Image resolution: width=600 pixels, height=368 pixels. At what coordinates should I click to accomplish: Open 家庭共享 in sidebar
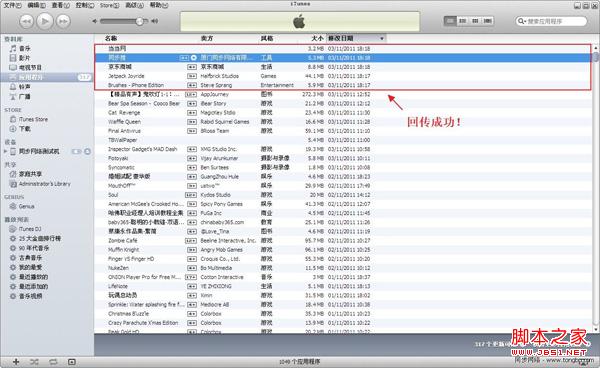[x=30, y=174]
